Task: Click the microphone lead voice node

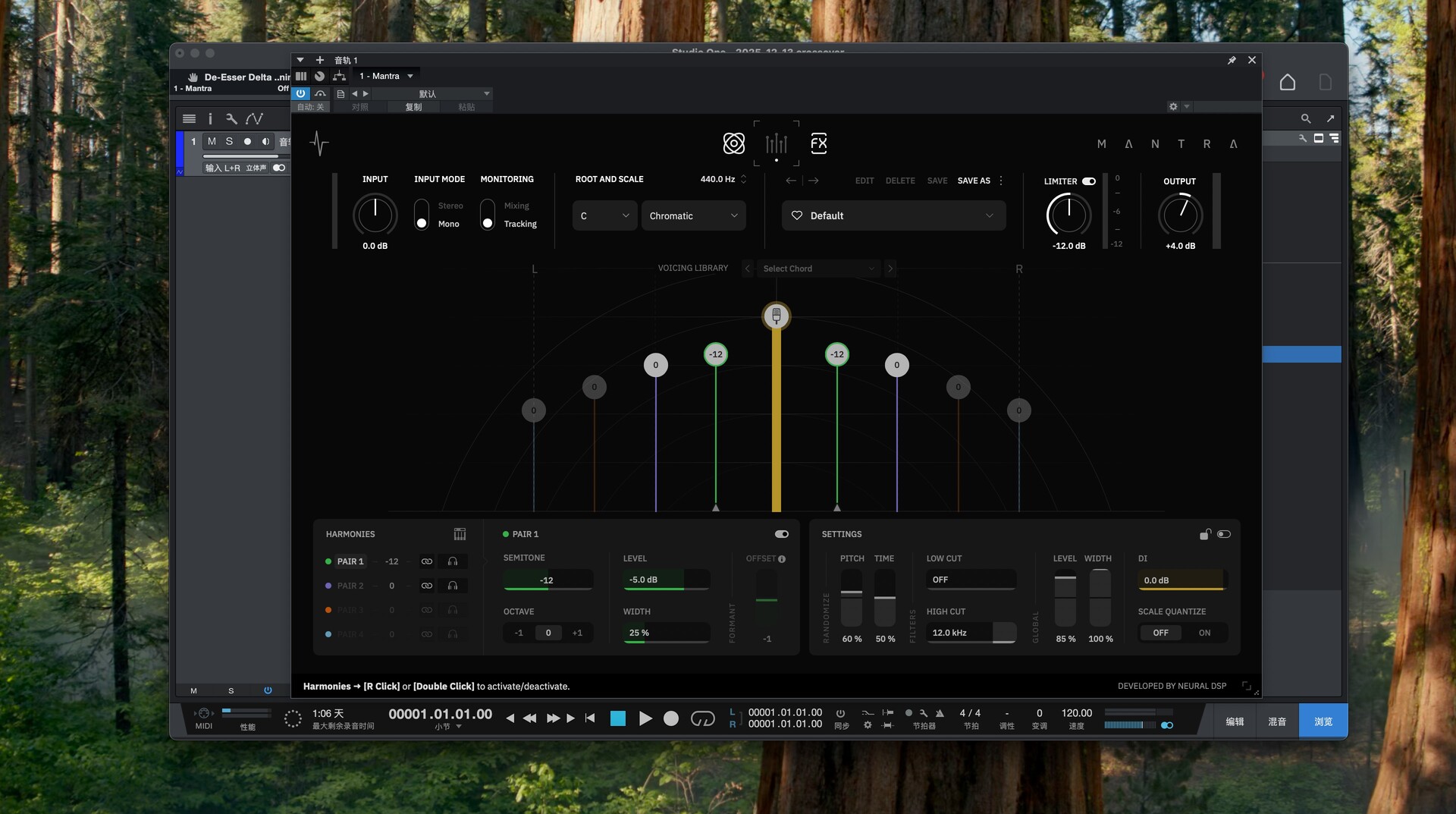Action: point(776,316)
